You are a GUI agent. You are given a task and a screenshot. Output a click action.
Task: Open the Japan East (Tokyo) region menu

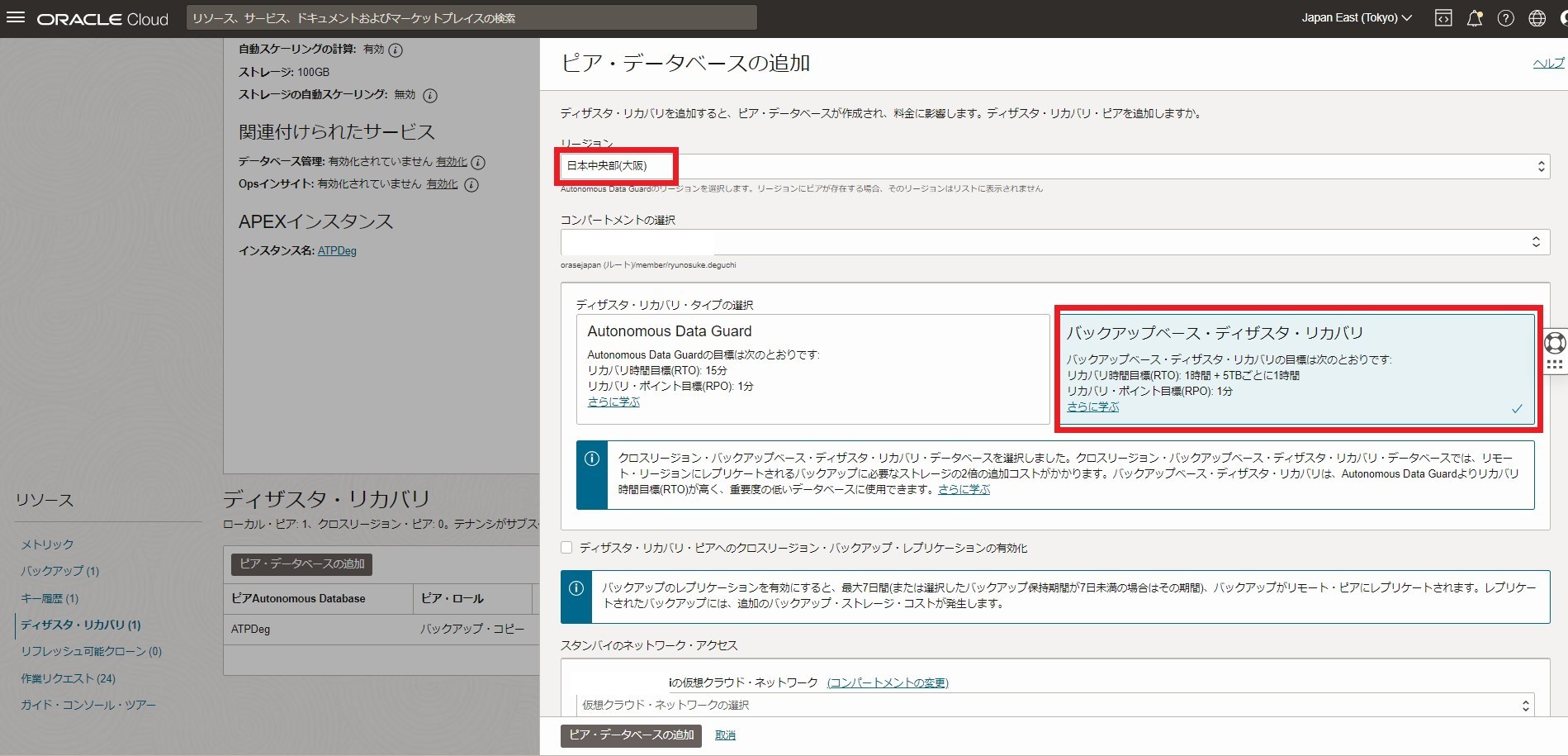point(1355,17)
